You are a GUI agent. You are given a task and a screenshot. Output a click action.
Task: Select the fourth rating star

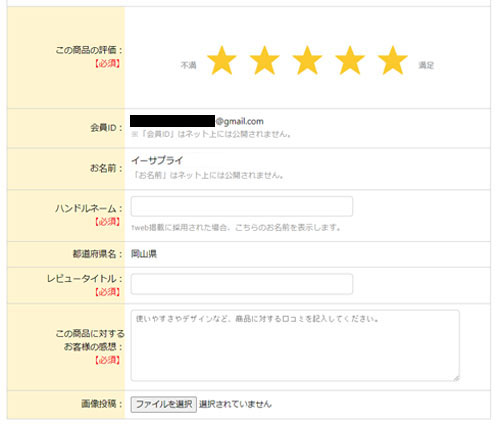point(350,60)
